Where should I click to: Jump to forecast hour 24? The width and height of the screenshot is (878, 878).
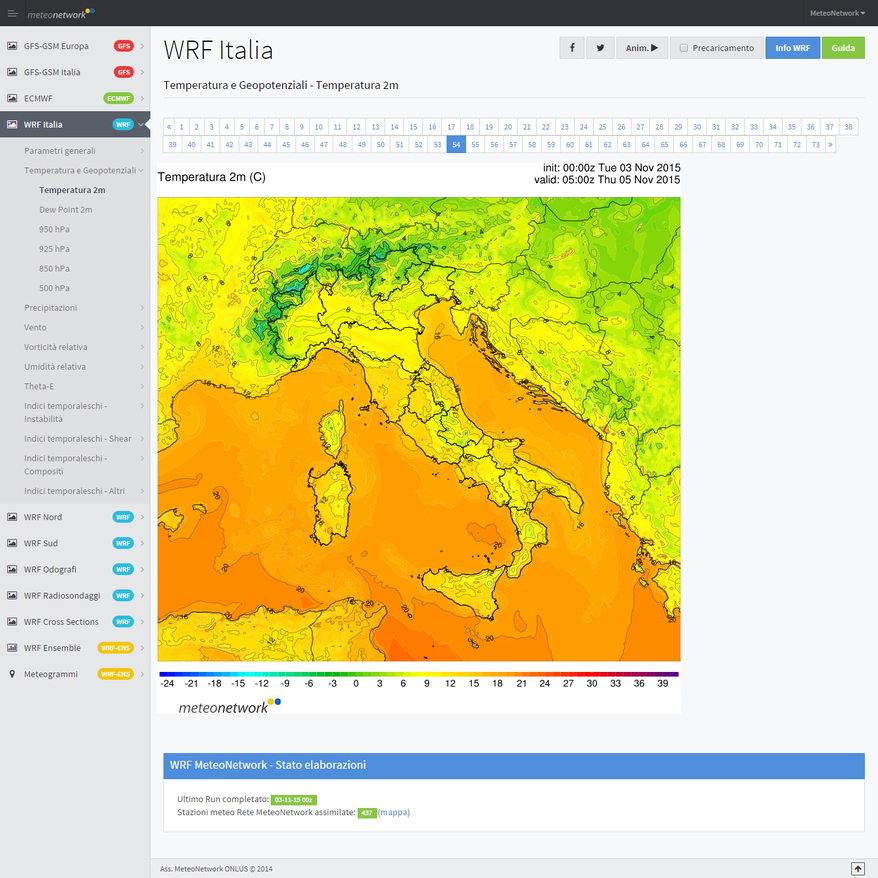tap(583, 127)
